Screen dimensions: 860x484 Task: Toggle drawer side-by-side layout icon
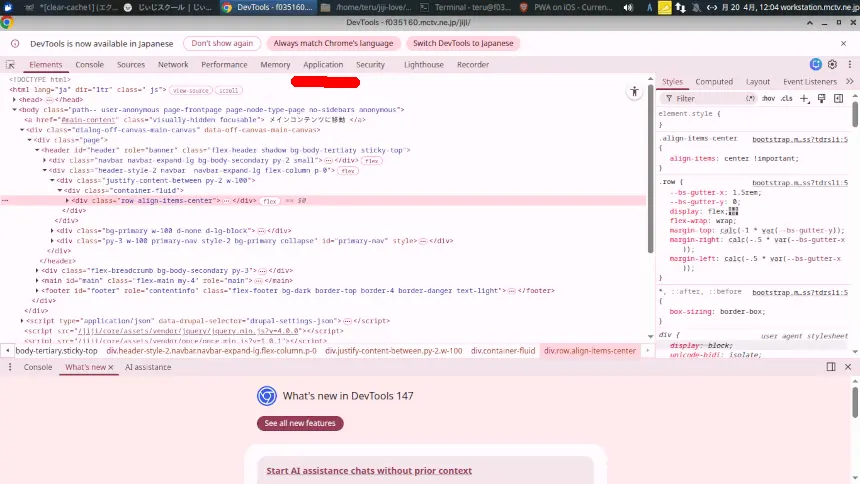click(831, 367)
